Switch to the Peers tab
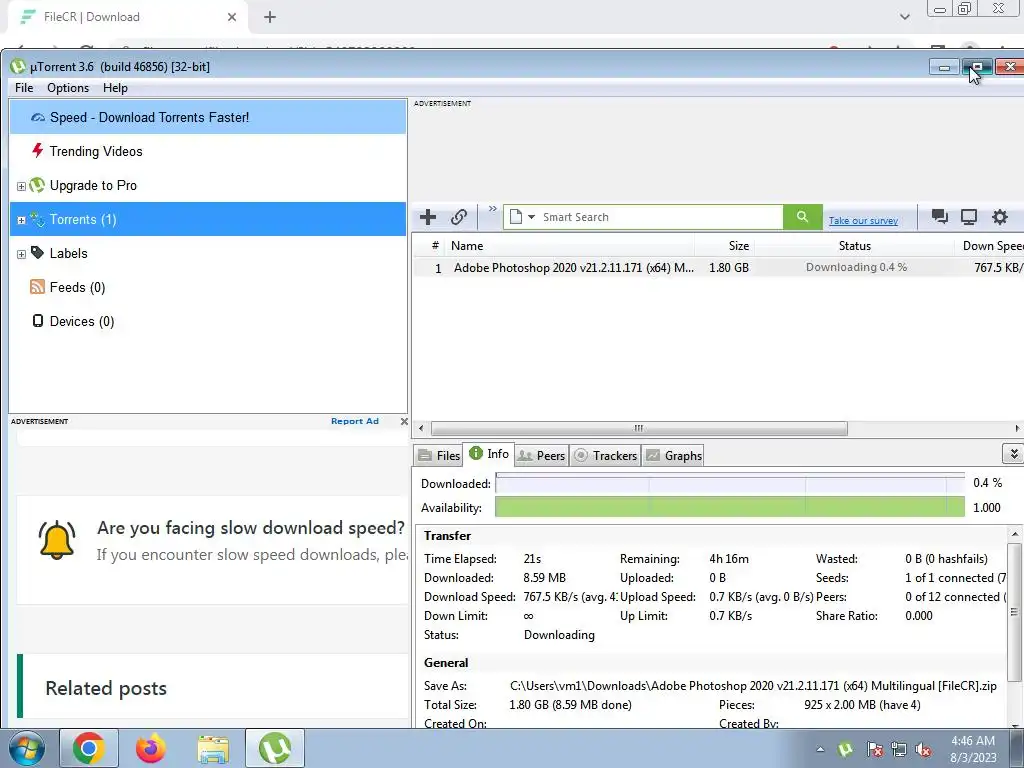The width and height of the screenshot is (1024, 768). pos(541,456)
